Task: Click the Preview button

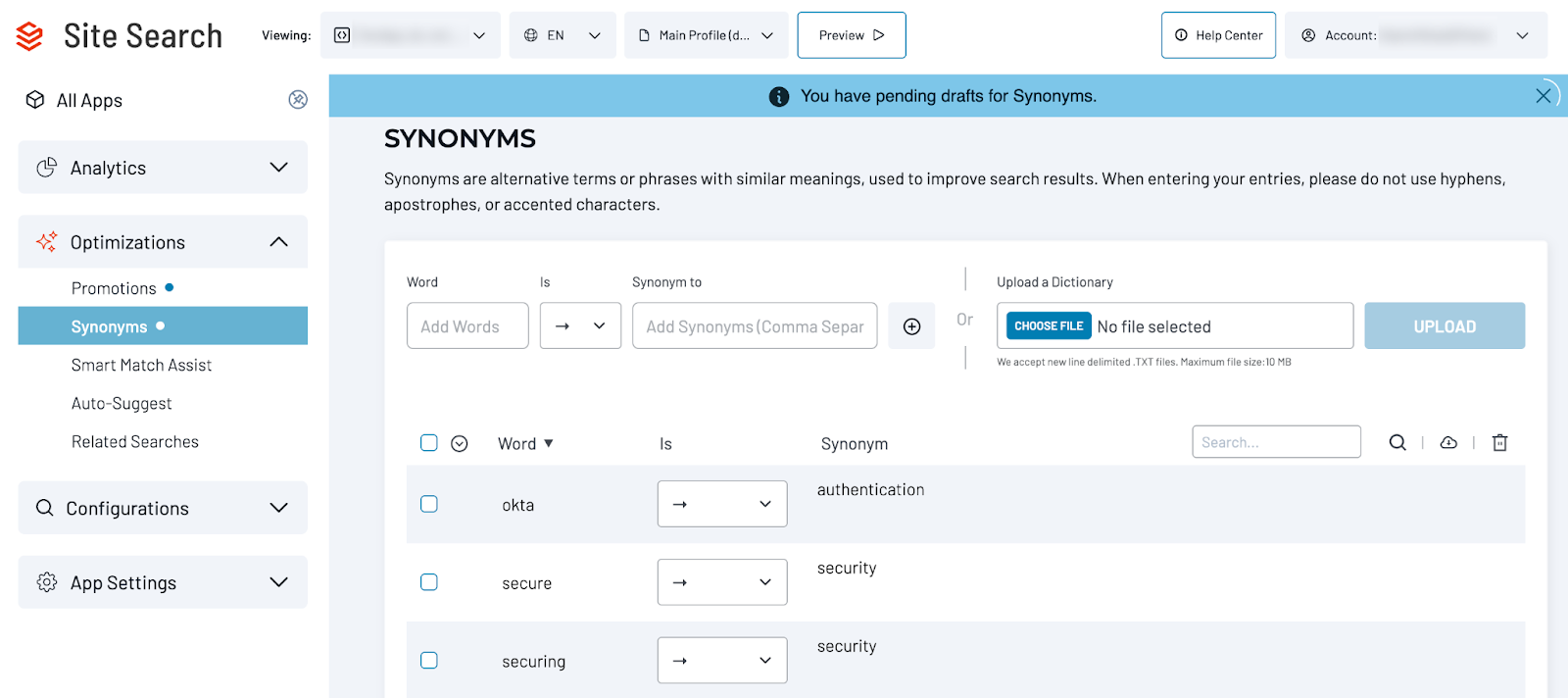Action: point(852,35)
